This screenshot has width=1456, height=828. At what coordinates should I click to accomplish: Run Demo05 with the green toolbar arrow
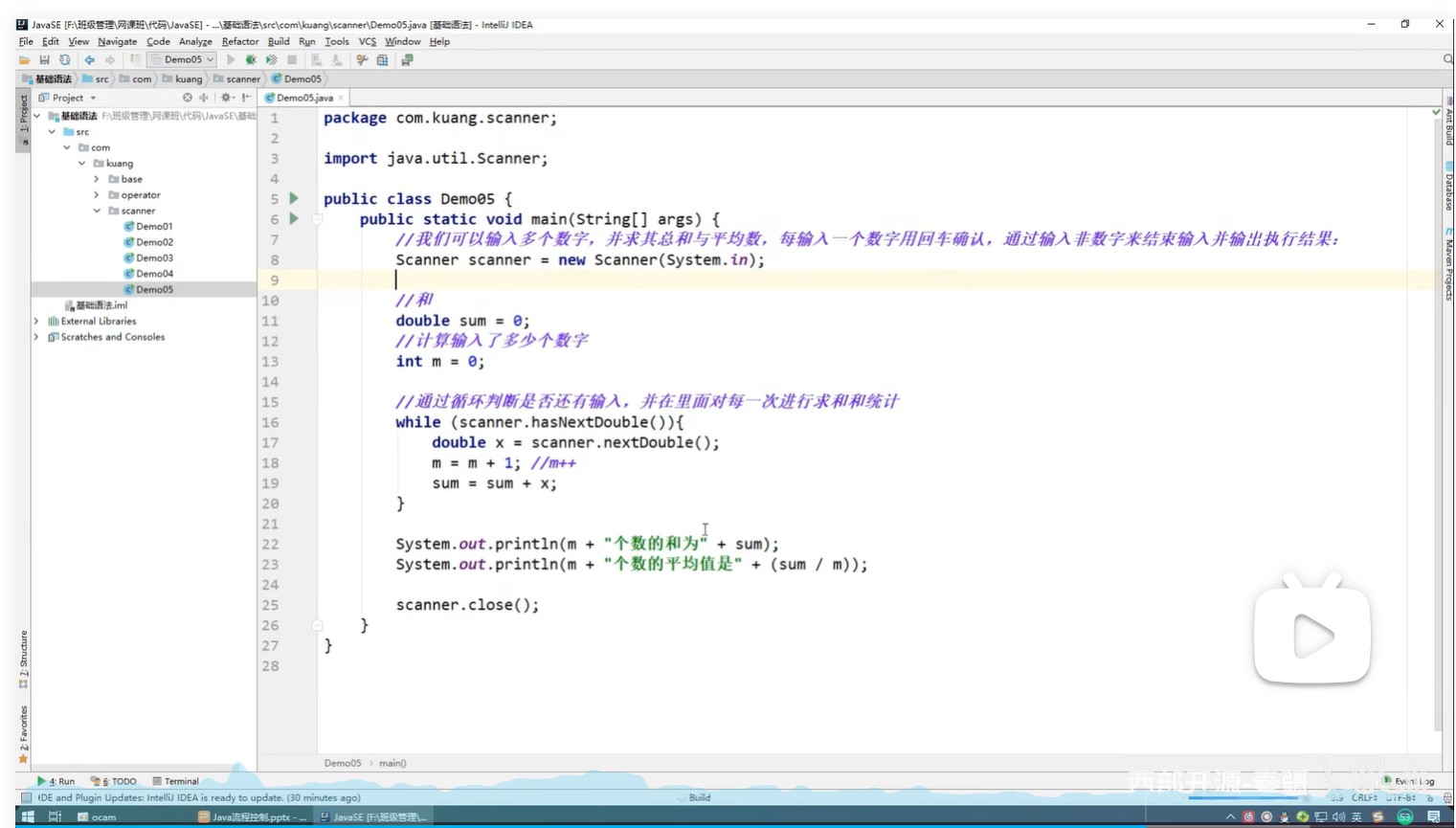click(x=231, y=60)
